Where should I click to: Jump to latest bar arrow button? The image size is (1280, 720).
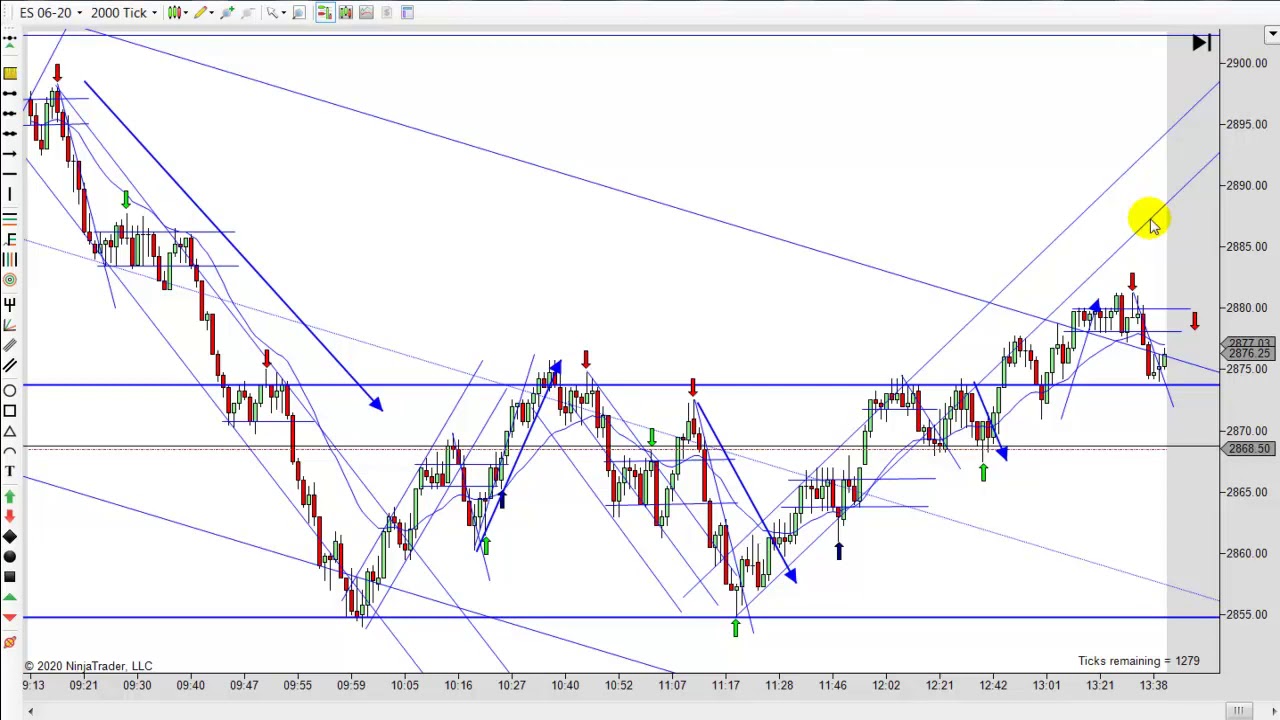tap(1202, 43)
